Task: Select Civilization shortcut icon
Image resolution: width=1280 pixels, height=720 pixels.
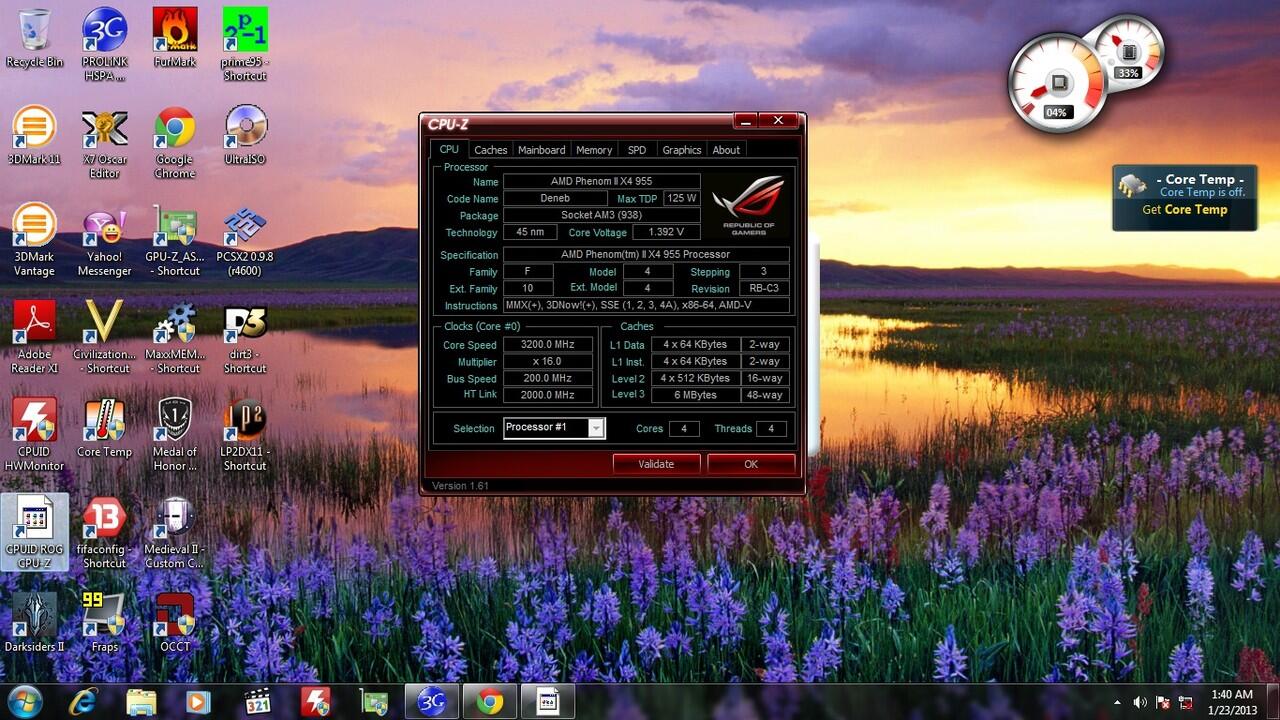Action: pyautogui.click(x=104, y=337)
